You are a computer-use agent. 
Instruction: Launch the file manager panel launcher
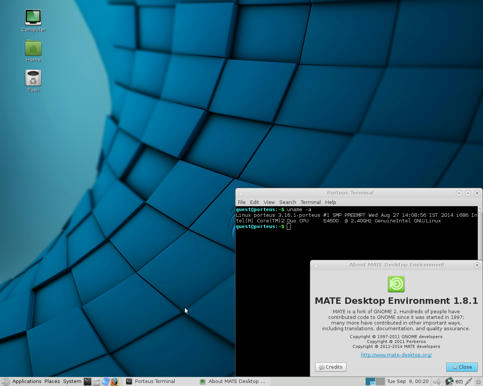[96, 381]
